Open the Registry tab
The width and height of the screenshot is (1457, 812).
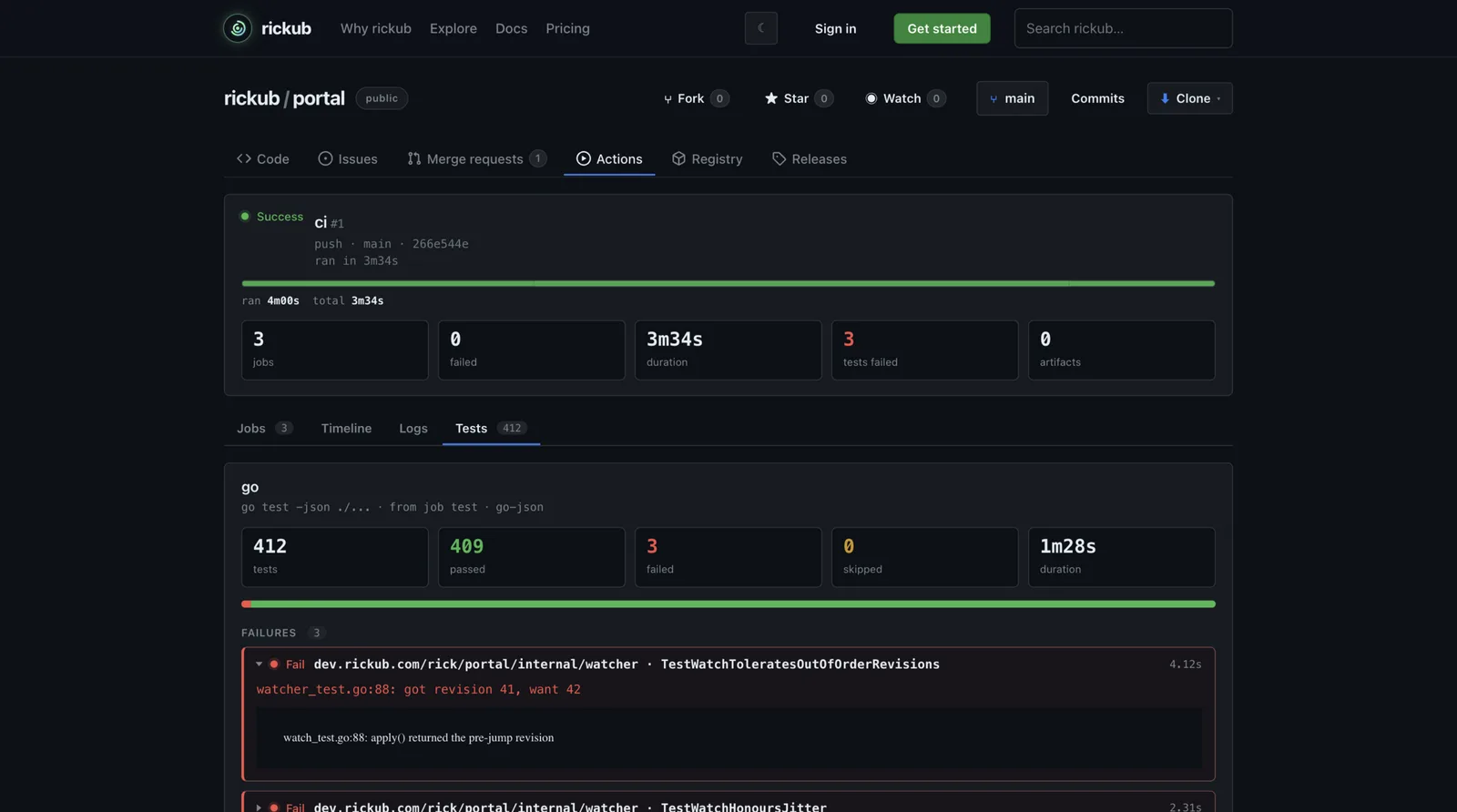pos(708,158)
